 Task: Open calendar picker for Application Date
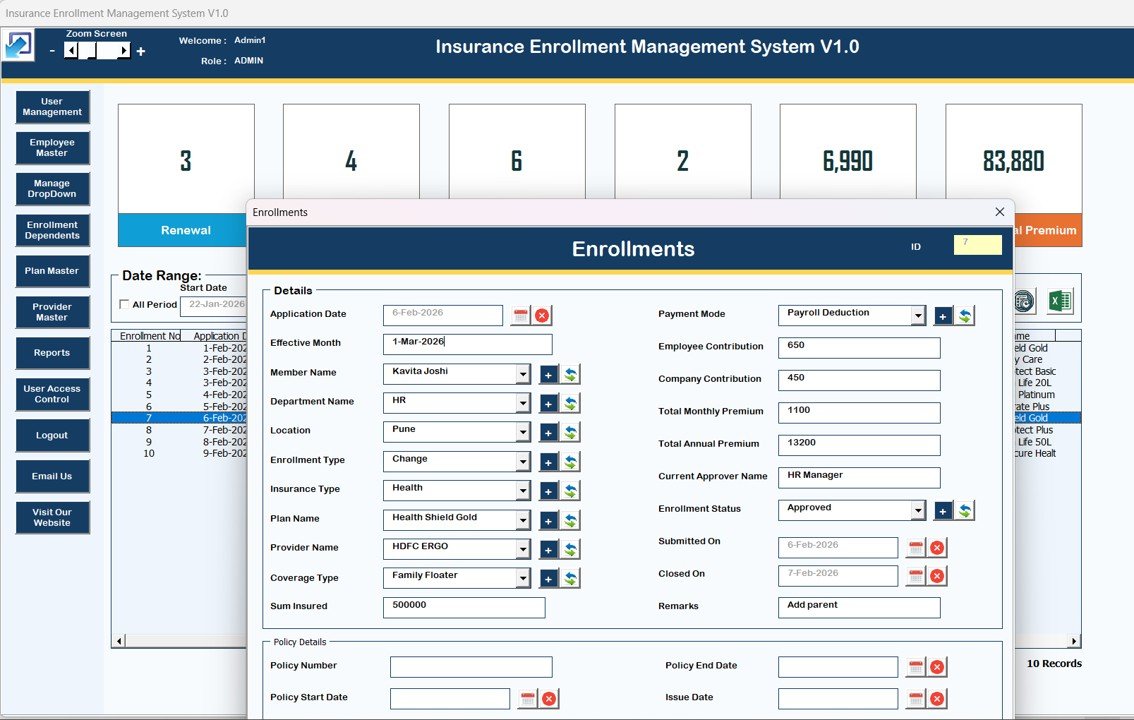click(x=520, y=316)
